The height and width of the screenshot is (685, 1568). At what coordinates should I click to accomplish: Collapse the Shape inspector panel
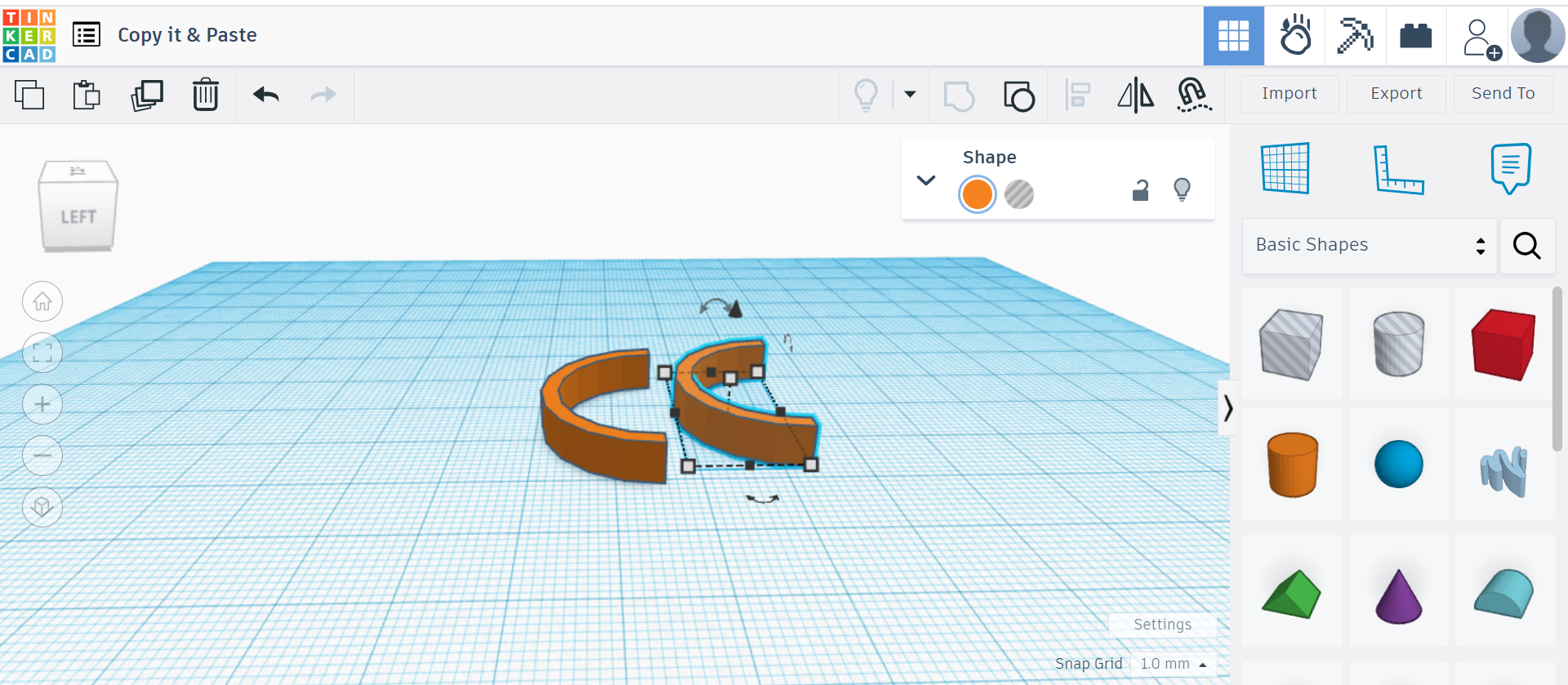coord(925,180)
